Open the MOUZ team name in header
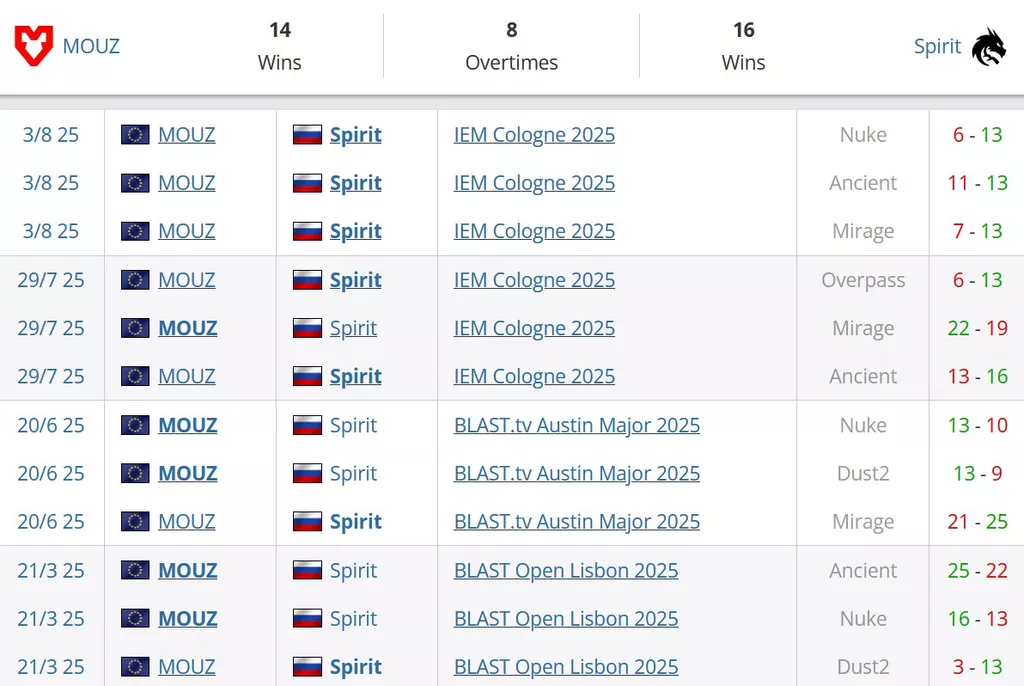This screenshot has width=1024, height=686. coord(91,46)
